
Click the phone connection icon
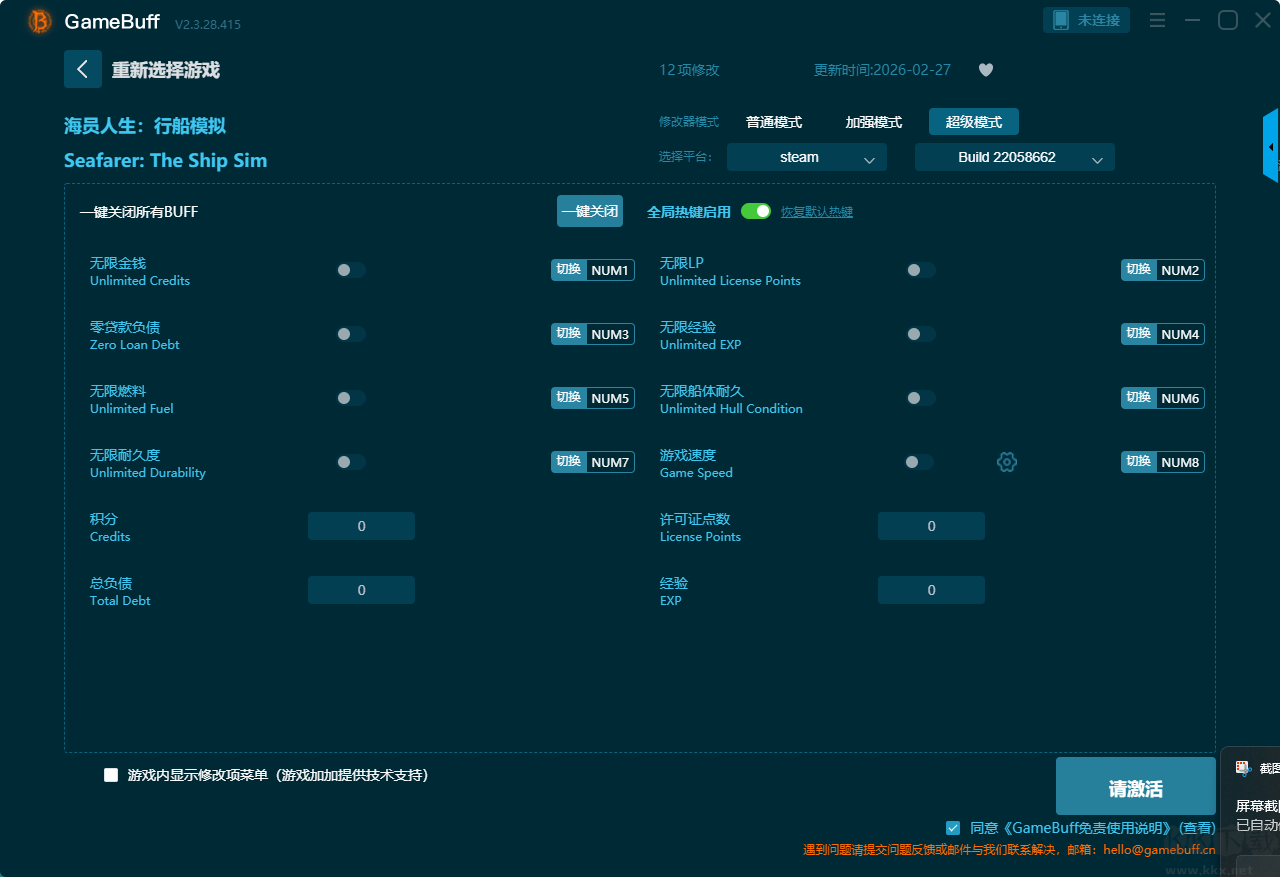[x=1061, y=20]
